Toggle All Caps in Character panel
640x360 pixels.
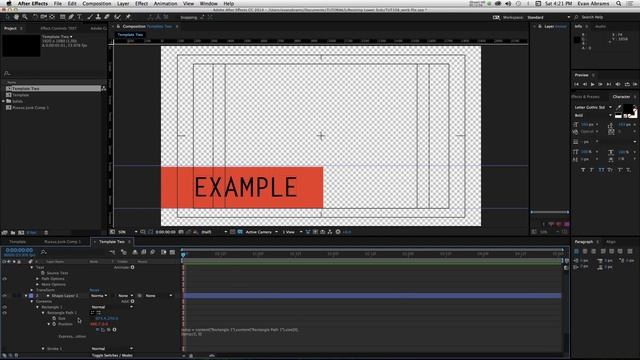tap(601, 170)
